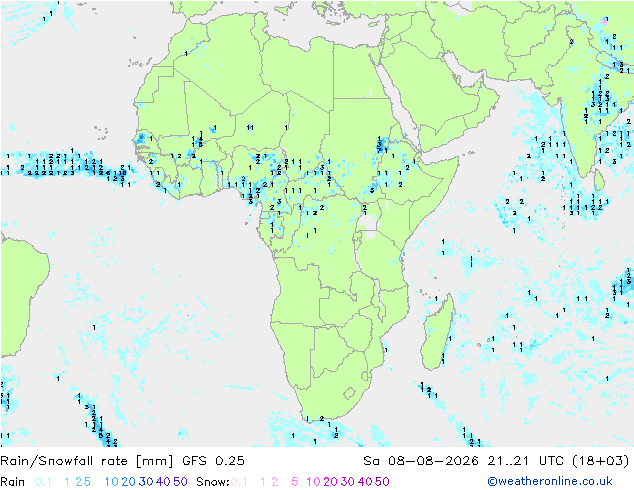This screenshot has height=490, width=634.
Task: Click Madagascar island on the map
Action: click(437, 334)
